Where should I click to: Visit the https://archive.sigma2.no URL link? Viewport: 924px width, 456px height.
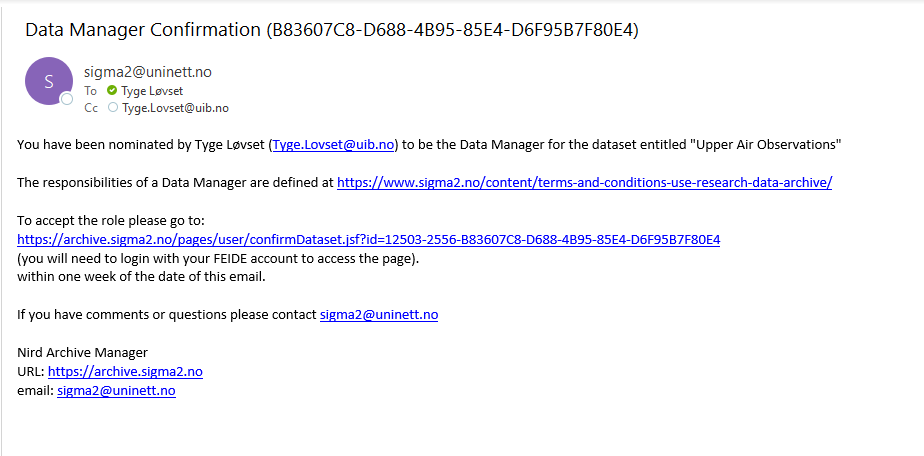[x=125, y=372]
